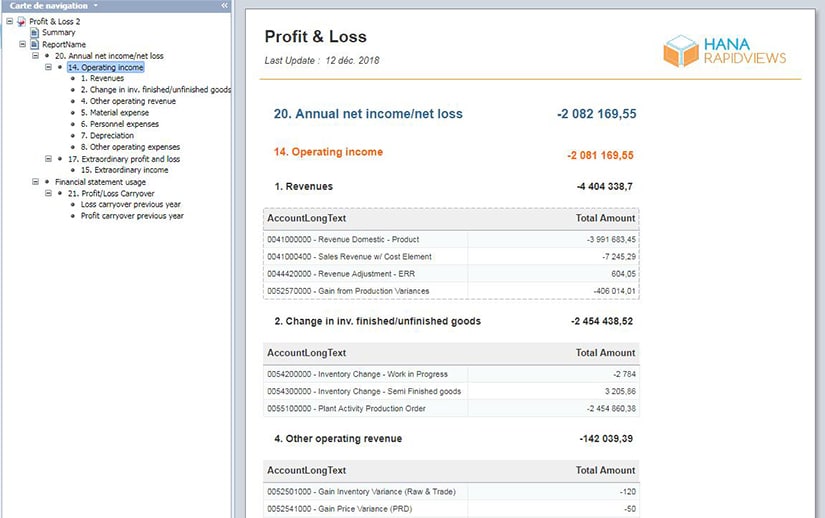Image resolution: width=825 pixels, height=518 pixels.
Task: Click 2. Change in inv. finished/unfinished goods heading in report
Action: coord(377,321)
